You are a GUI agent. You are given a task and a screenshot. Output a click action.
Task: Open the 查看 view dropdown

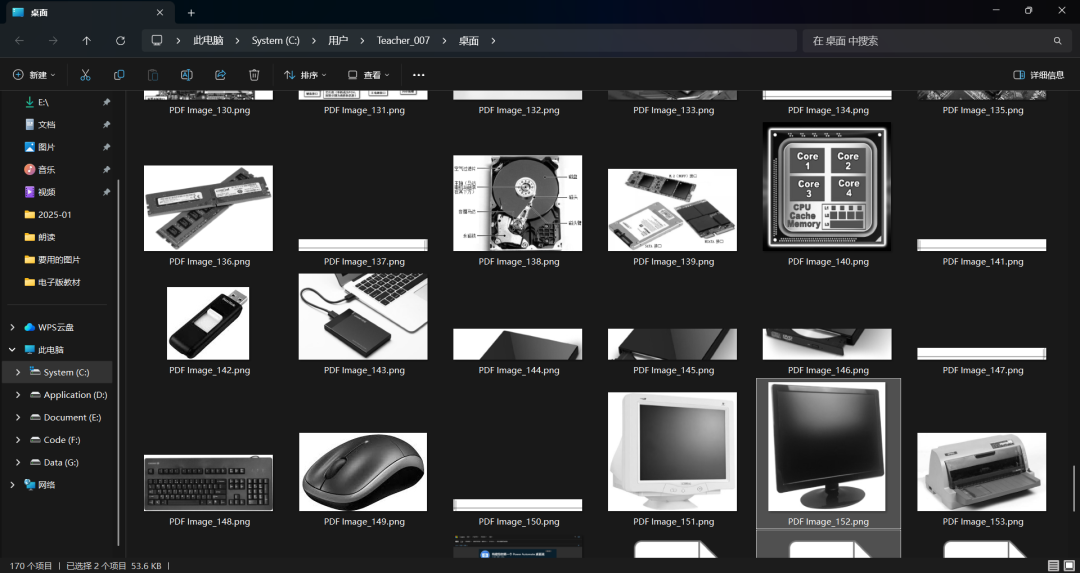click(369, 75)
